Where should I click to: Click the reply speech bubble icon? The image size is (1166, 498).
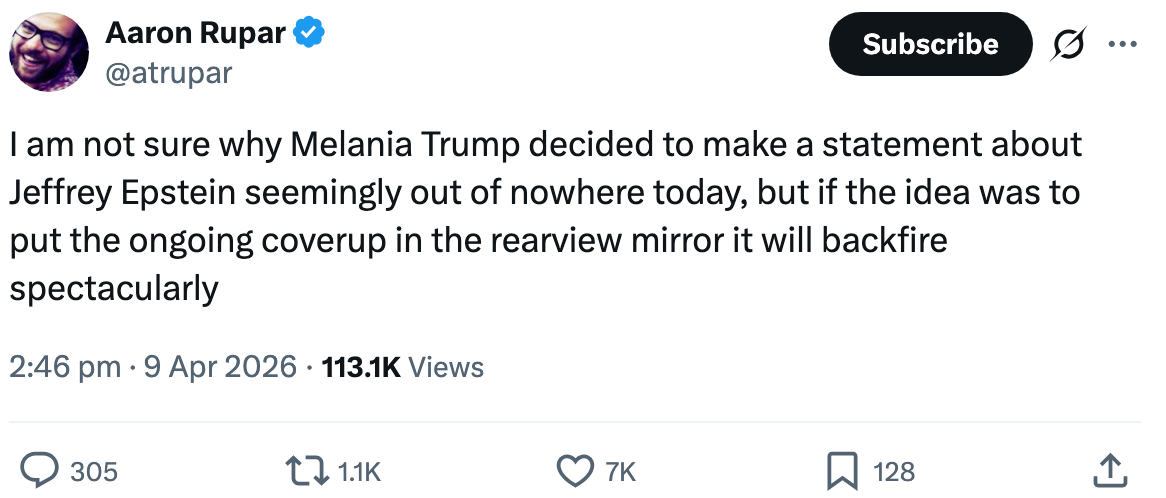tap(38, 470)
